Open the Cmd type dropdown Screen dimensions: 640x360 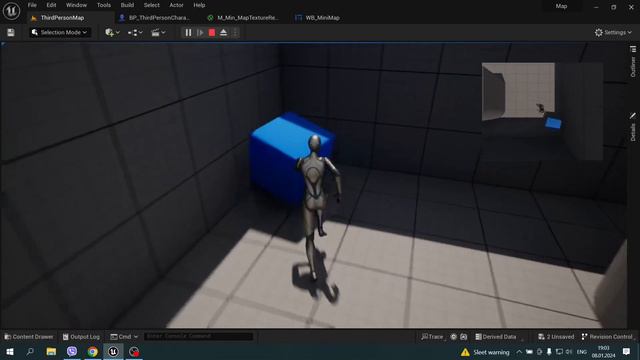[124, 337]
